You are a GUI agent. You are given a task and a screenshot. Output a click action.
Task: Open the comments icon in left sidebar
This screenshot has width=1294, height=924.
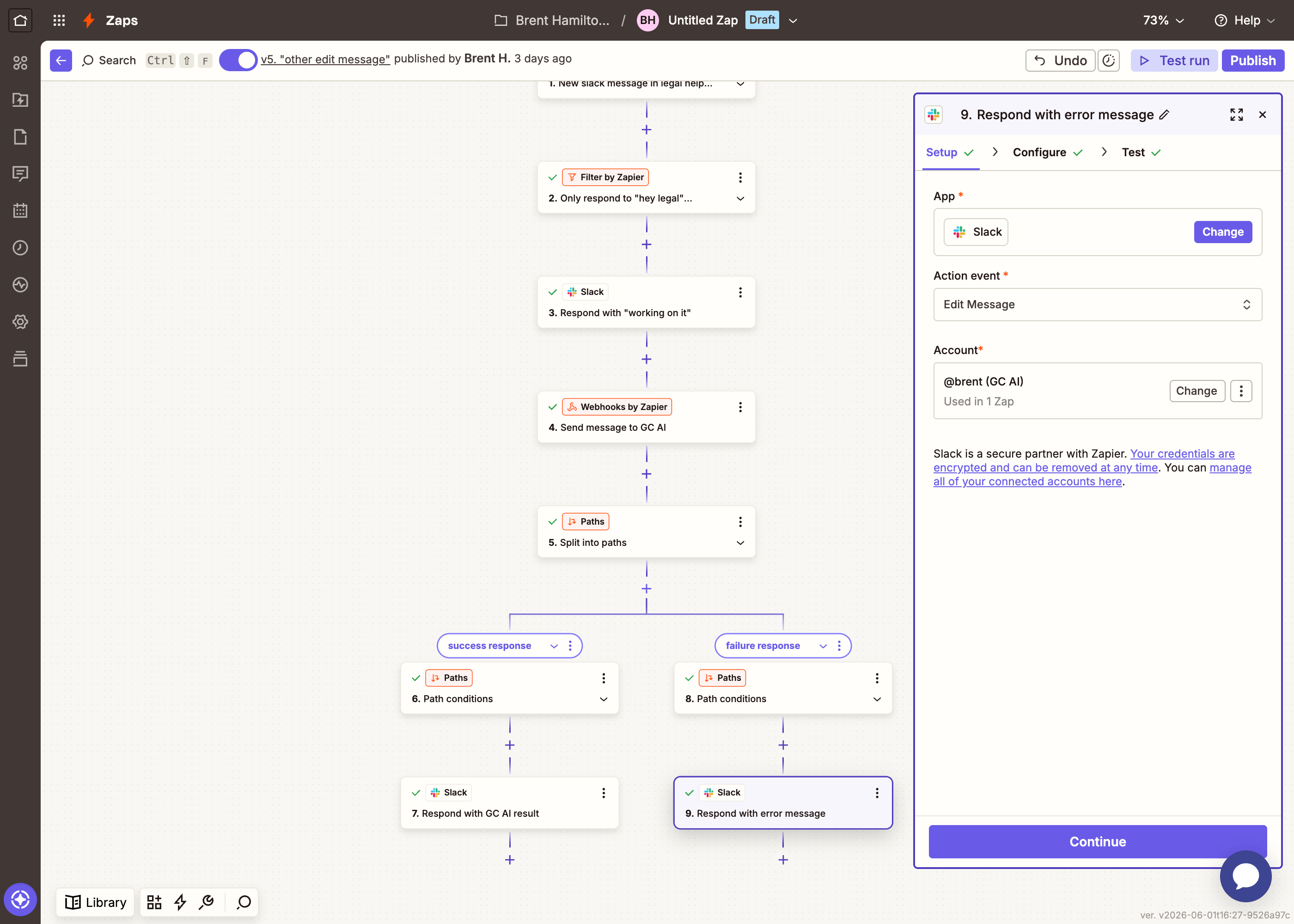pos(20,173)
